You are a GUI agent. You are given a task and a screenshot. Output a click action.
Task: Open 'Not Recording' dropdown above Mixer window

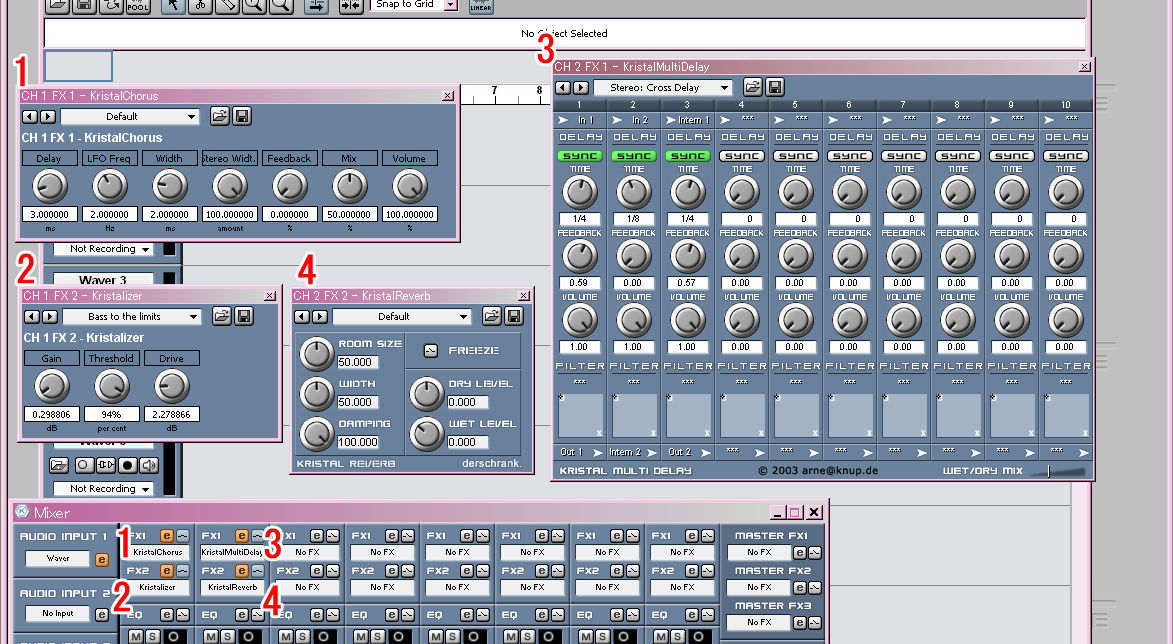coord(103,488)
